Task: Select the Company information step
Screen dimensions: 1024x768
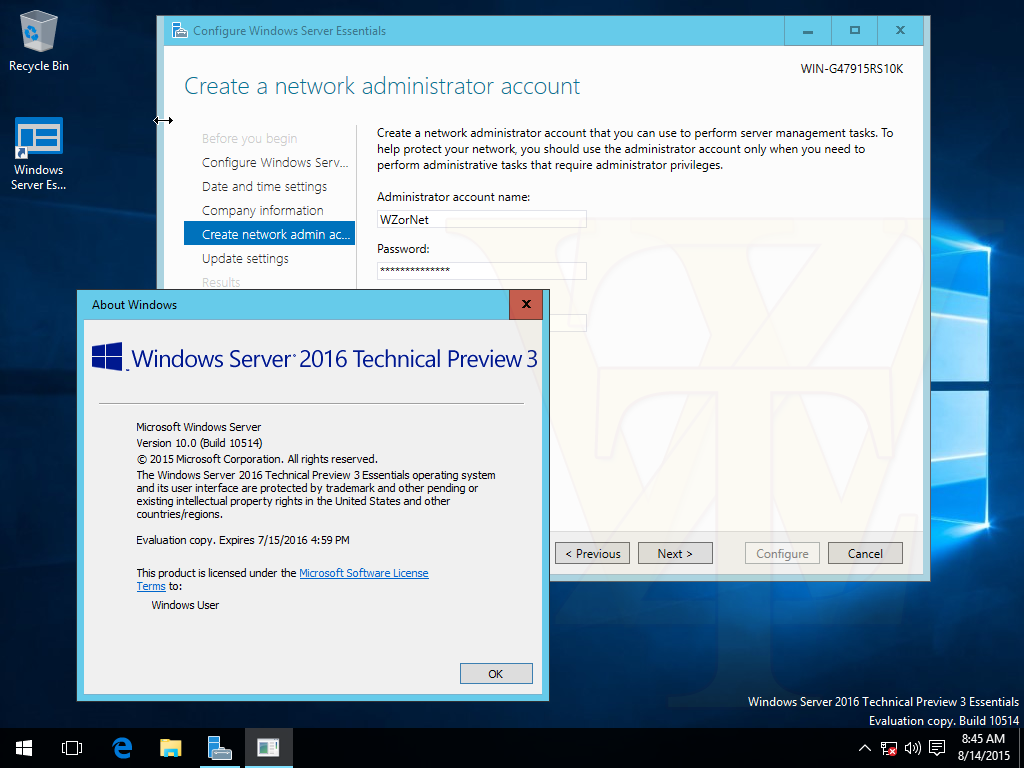Action: click(x=262, y=211)
